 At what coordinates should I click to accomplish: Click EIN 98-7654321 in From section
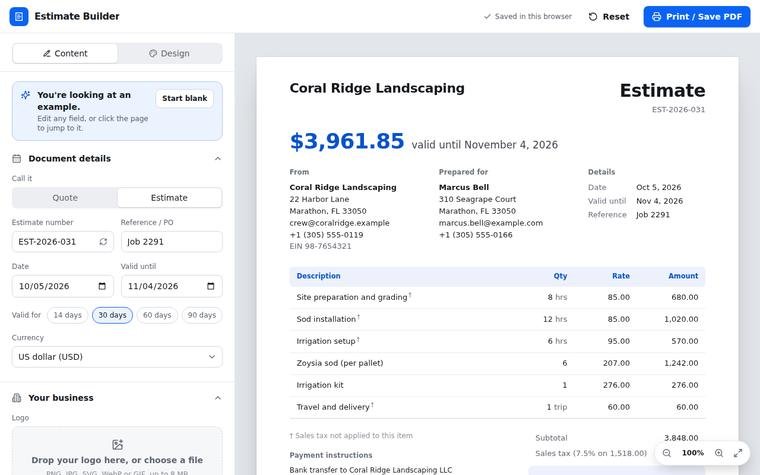point(320,246)
